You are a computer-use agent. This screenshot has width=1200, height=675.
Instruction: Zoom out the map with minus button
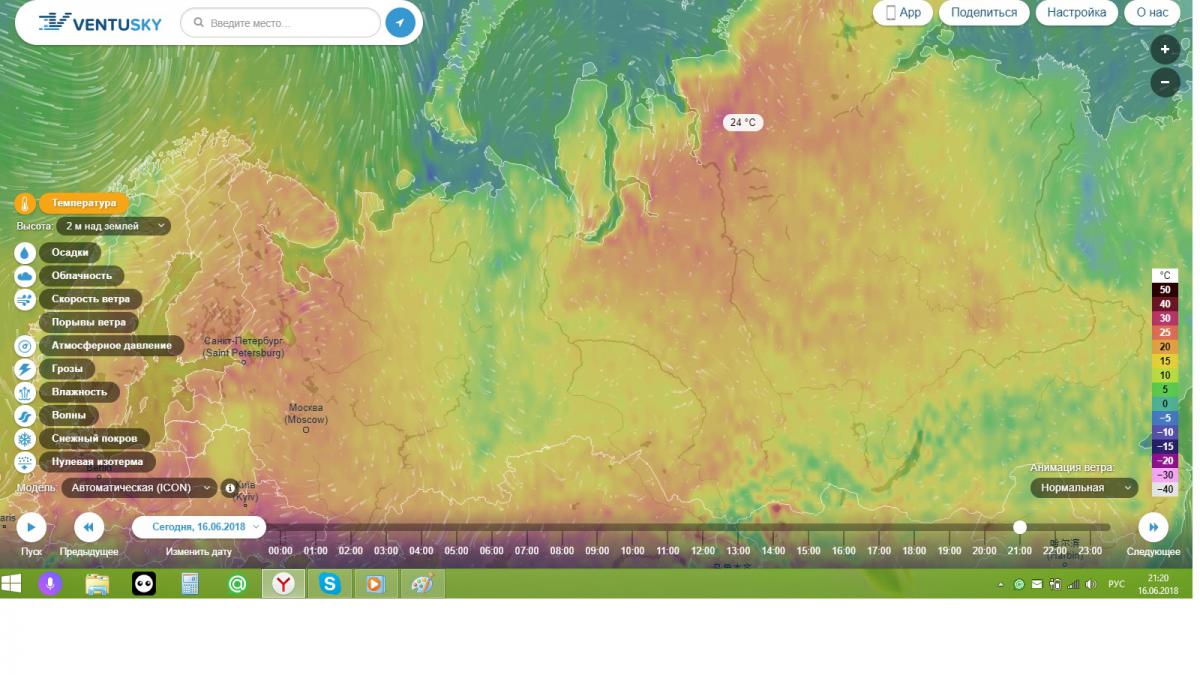[x=1165, y=82]
